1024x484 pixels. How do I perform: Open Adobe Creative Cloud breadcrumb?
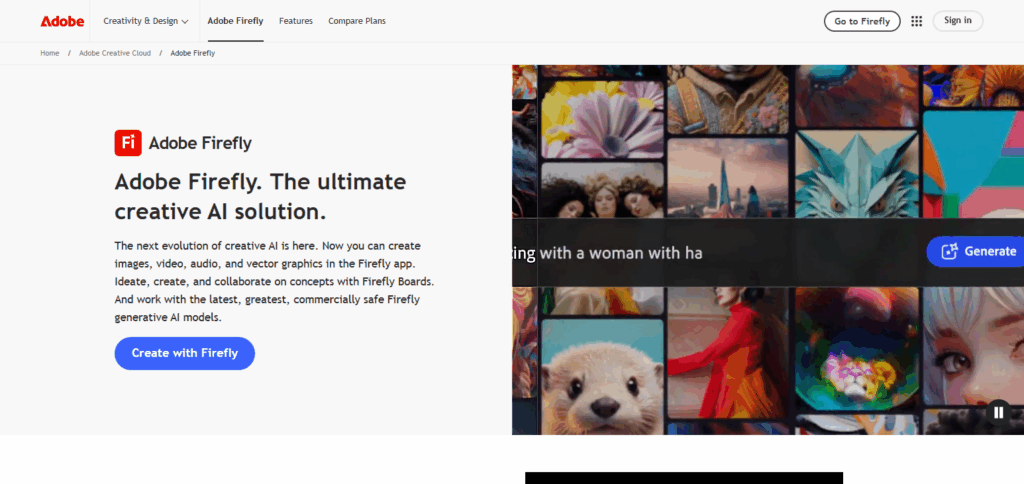click(115, 53)
